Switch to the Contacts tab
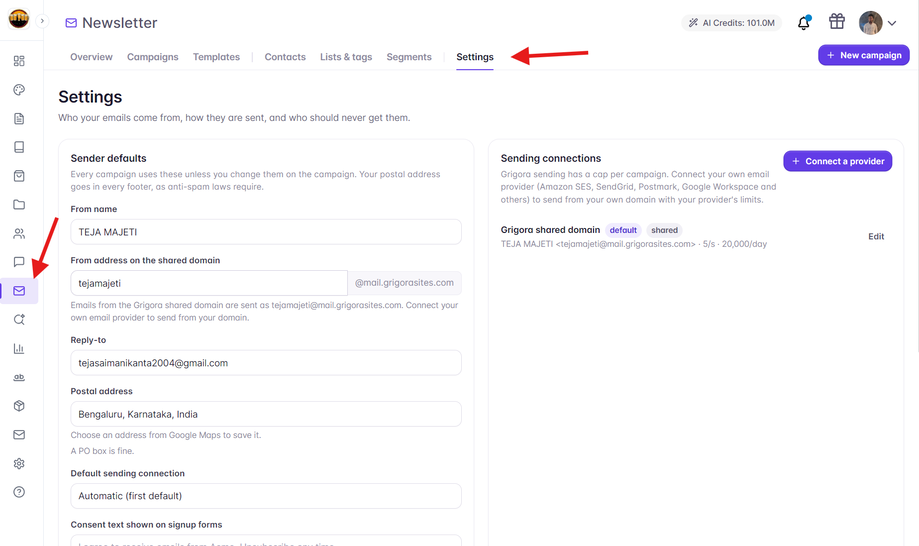Screen dimensions: 919x546 tap(285, 57)
